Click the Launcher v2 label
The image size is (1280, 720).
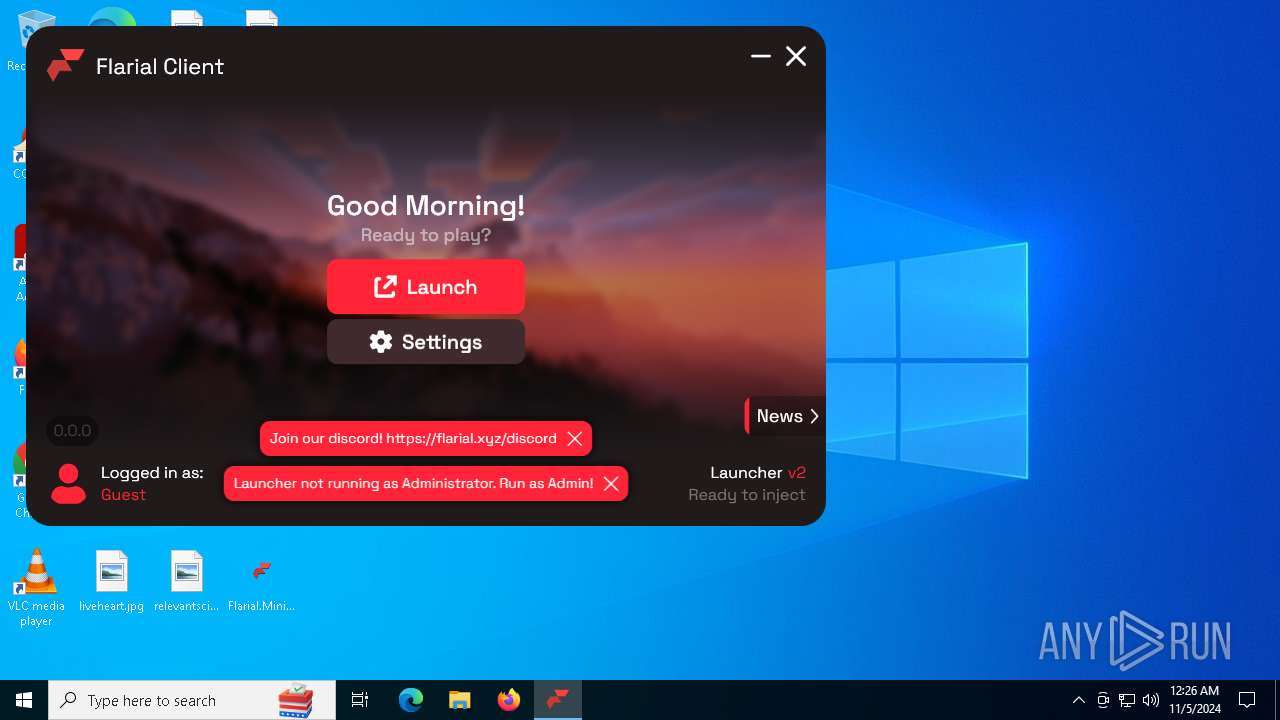click(758, 472)
